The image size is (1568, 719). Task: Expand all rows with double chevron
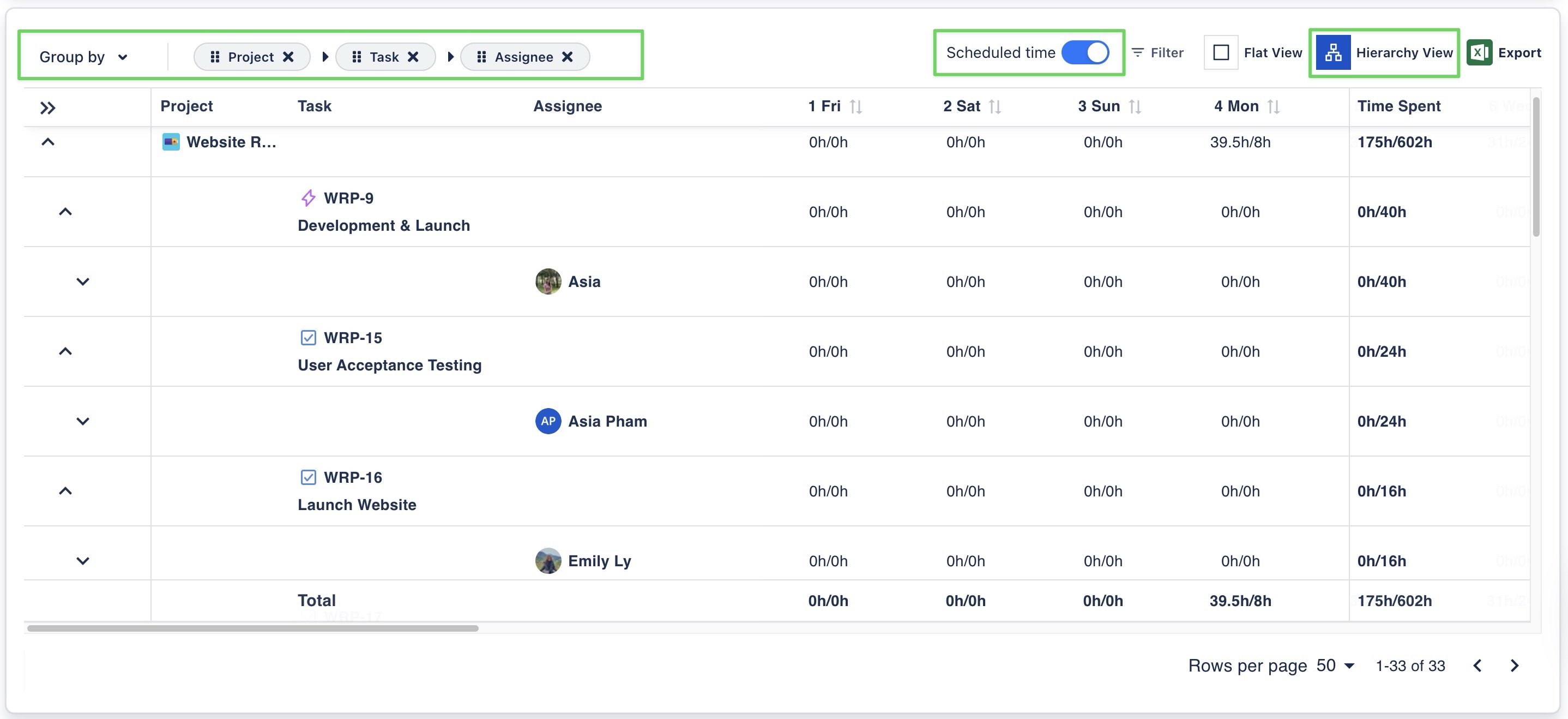(47, 108)
